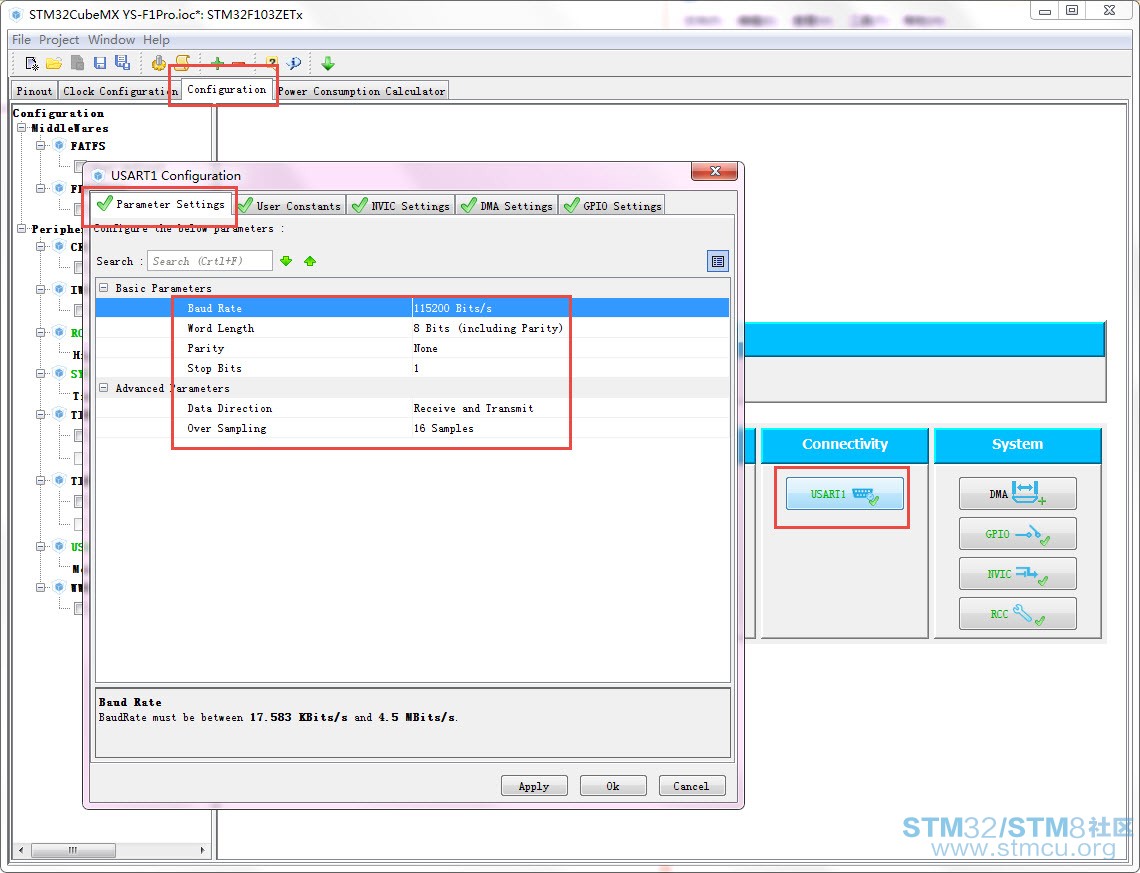Screen dimensions: 1140x873
Task: Open the Help menu
Action: point(156,39)
